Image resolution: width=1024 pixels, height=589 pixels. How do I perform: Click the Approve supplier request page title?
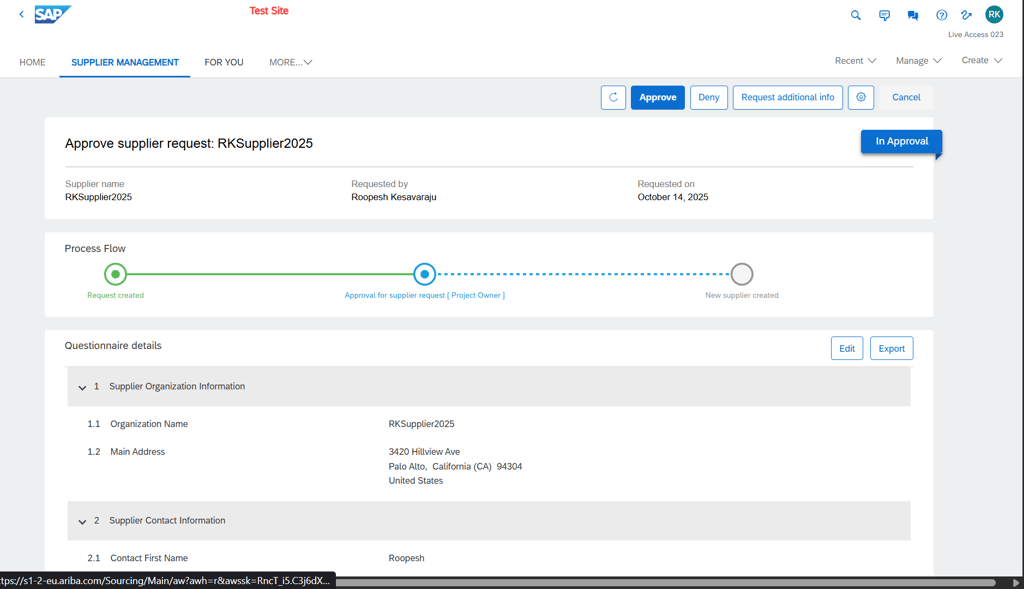tap(189, 144)
